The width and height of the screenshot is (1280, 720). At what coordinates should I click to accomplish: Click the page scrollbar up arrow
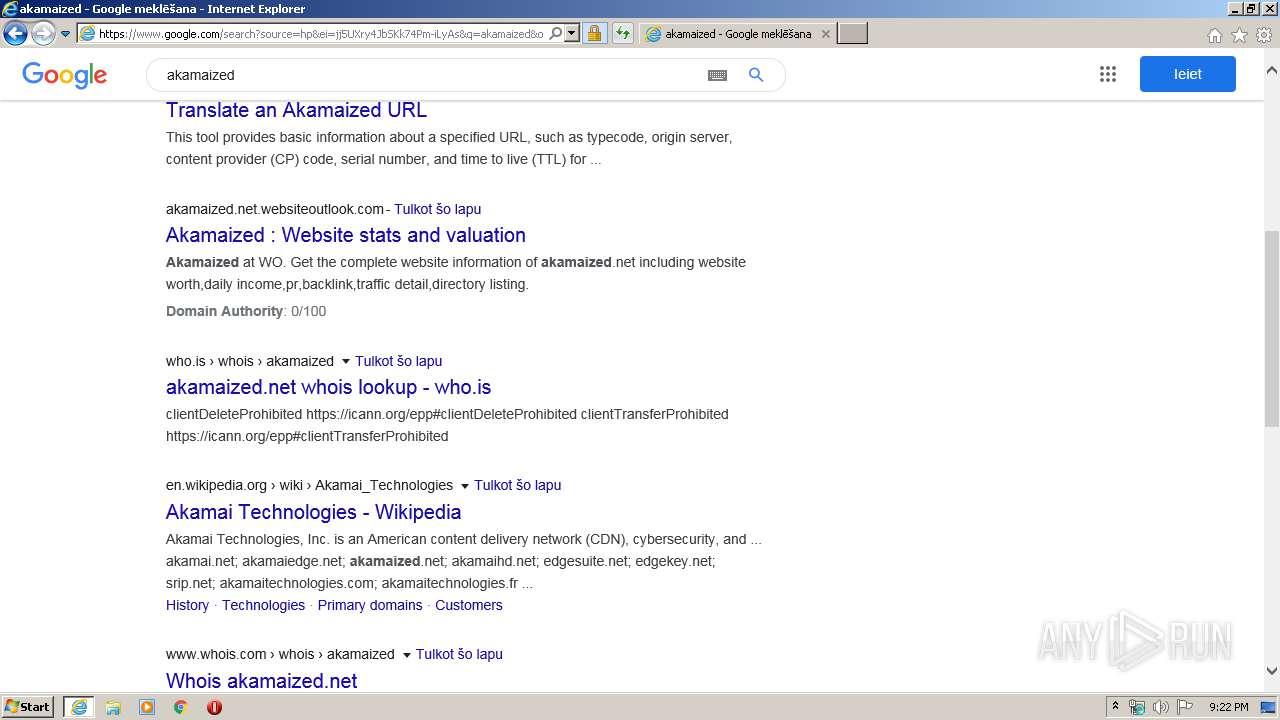tap(1272, 71)
